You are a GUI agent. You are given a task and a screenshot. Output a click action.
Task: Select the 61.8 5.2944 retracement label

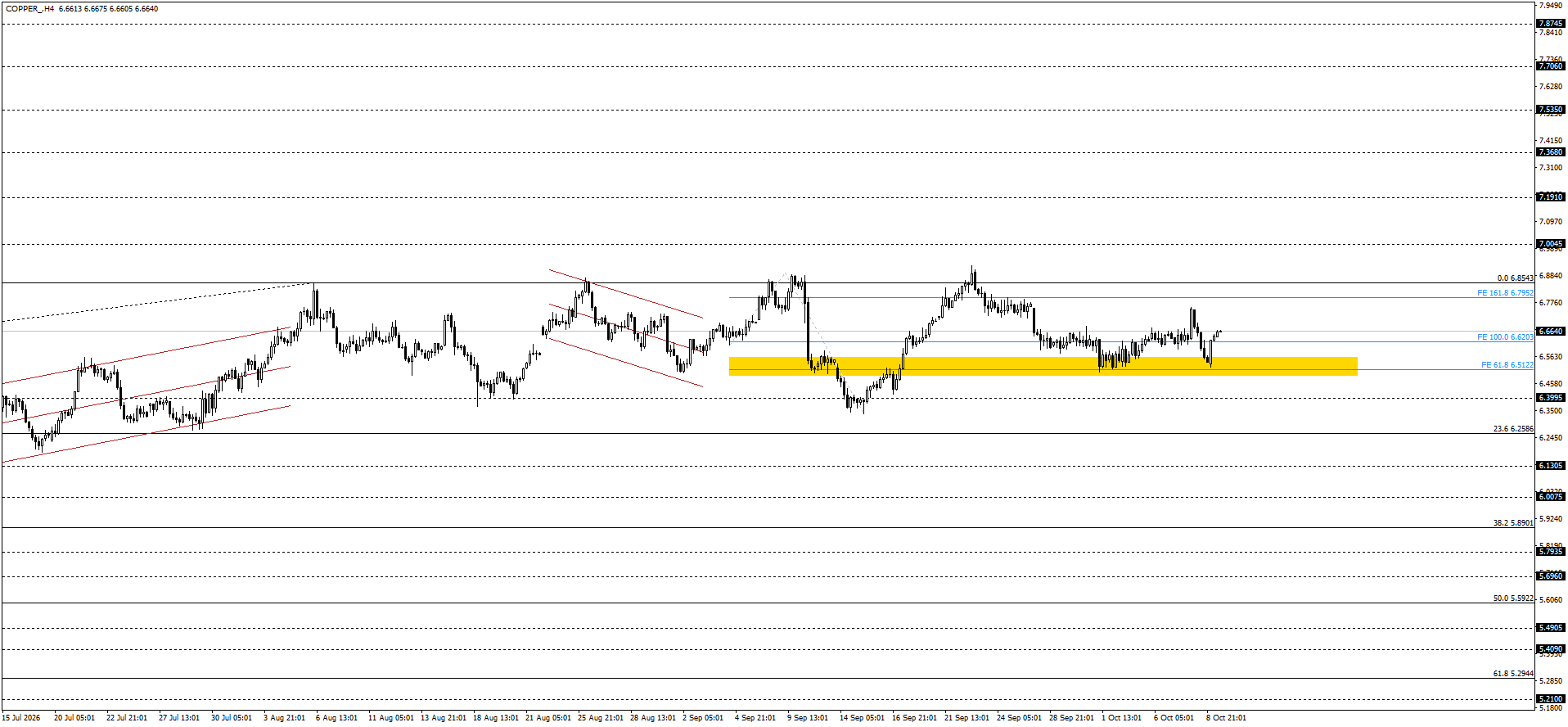pyautogui.click(x=1513, y=674)
